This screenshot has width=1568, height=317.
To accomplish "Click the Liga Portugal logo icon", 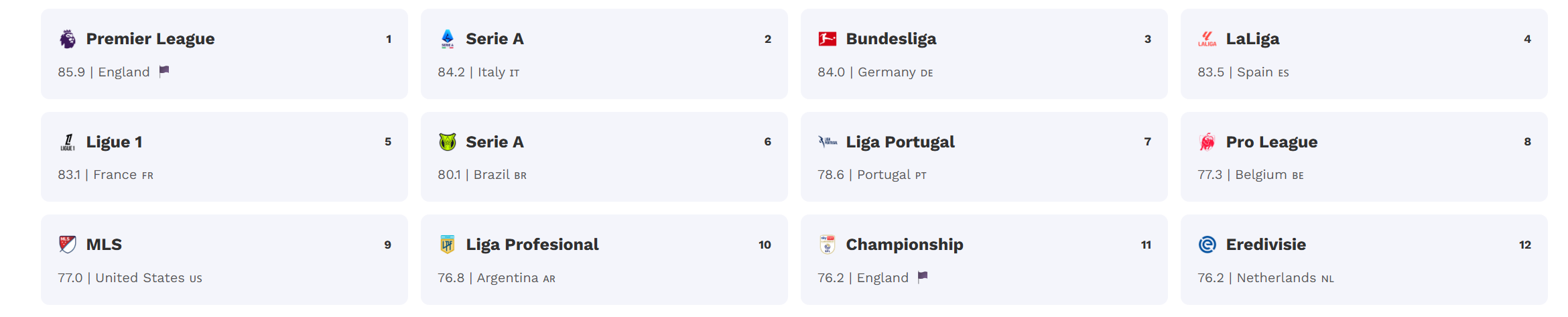I will click(x=827, y=142).
